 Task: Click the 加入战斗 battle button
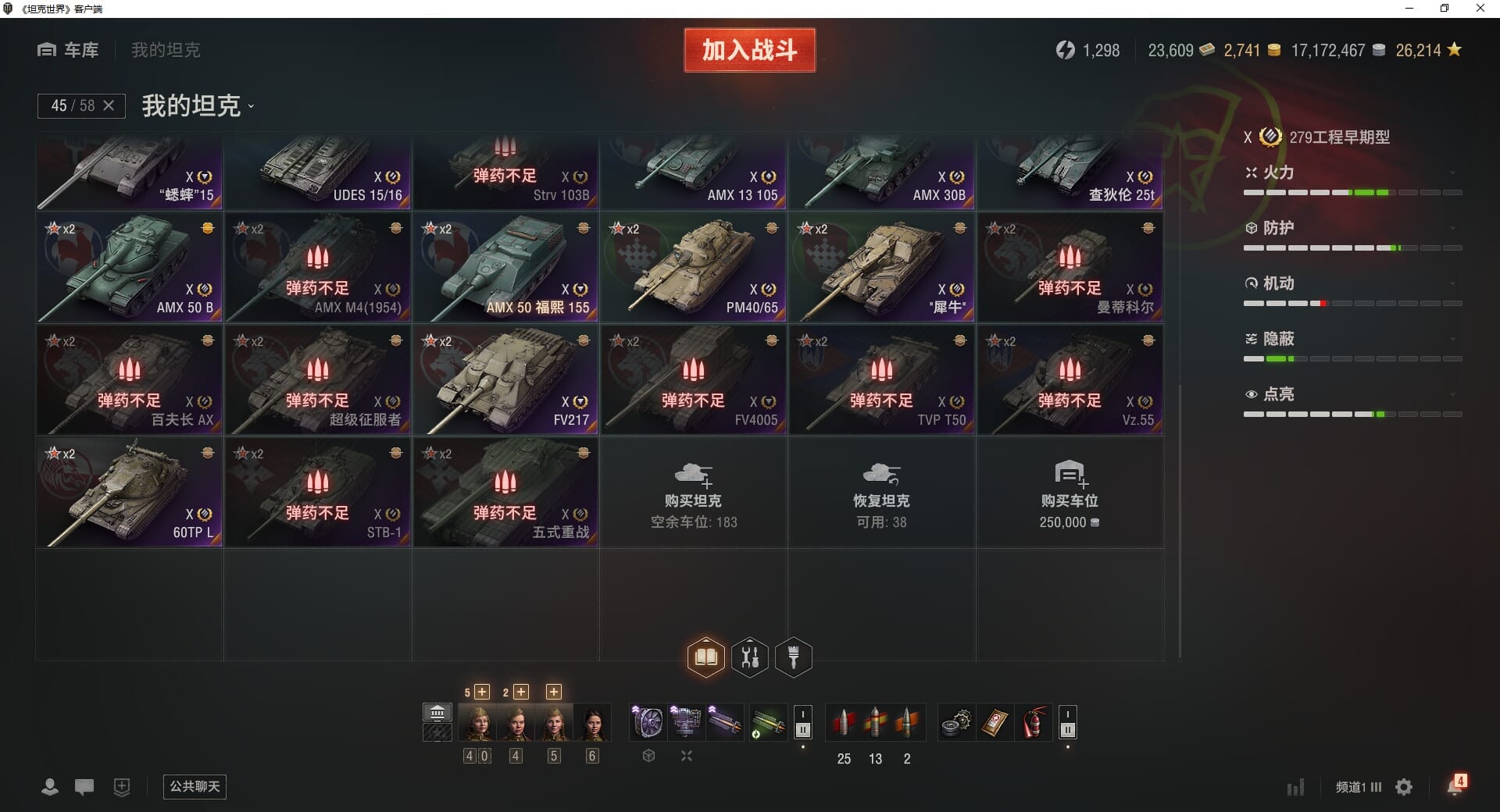click(x=749, y=50)
